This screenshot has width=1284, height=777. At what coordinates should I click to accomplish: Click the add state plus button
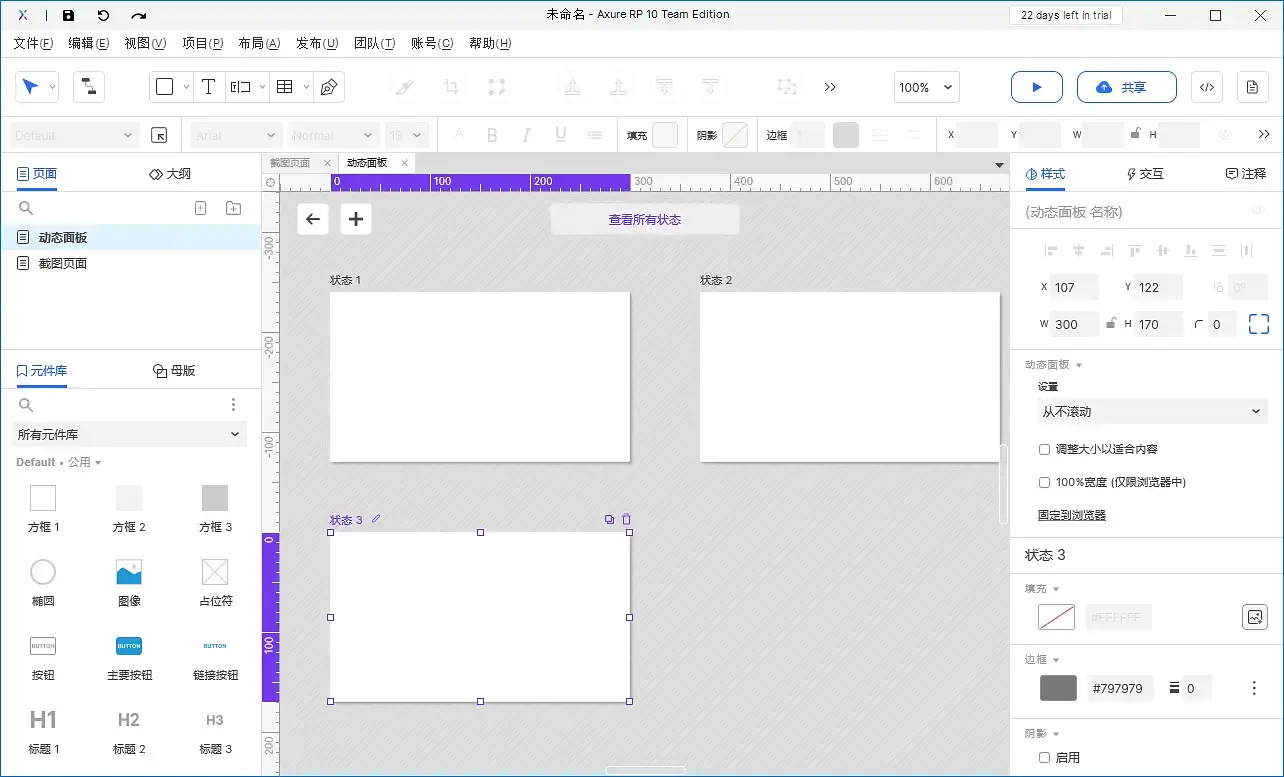click(x=356, y=219)
